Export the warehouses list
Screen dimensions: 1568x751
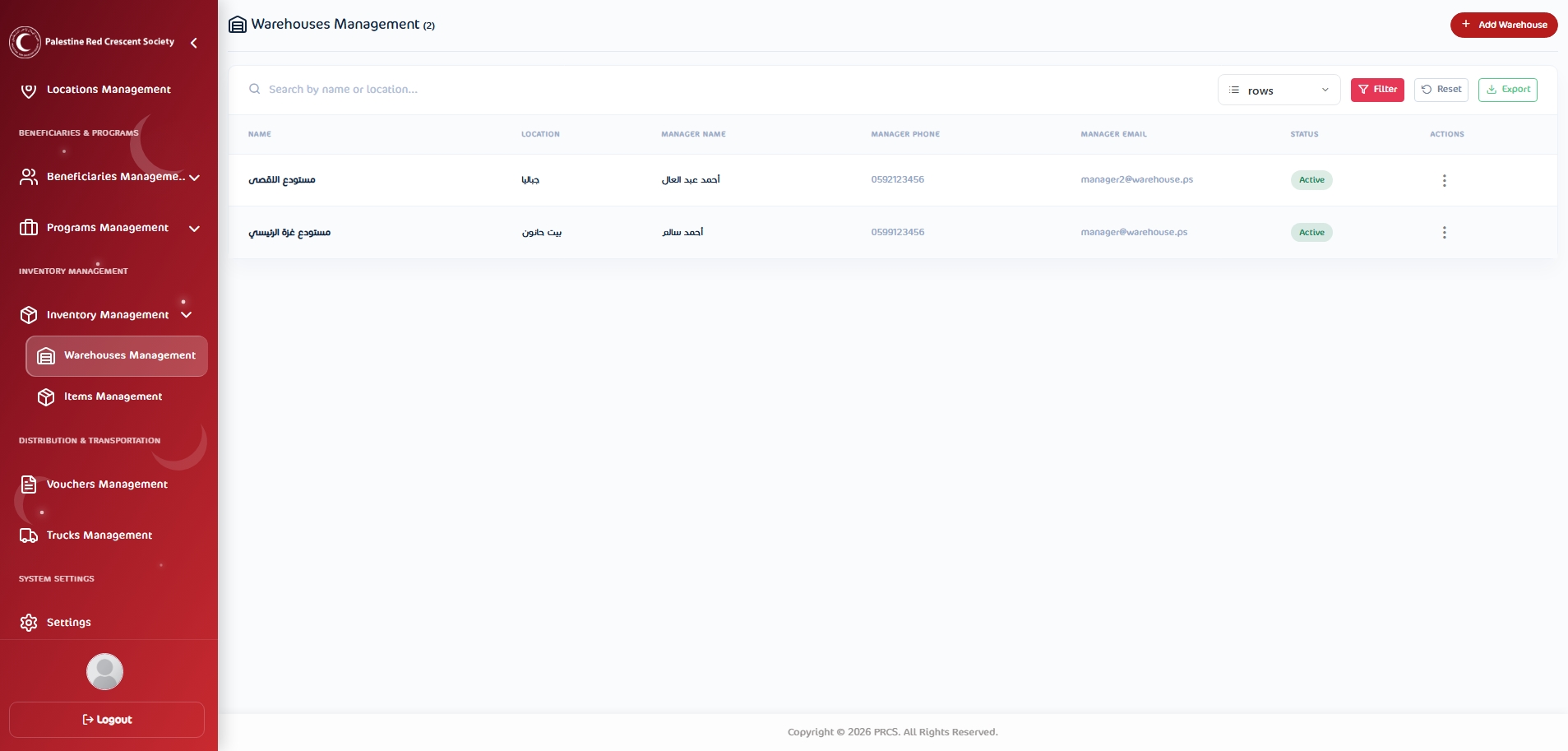(1507, 90)
